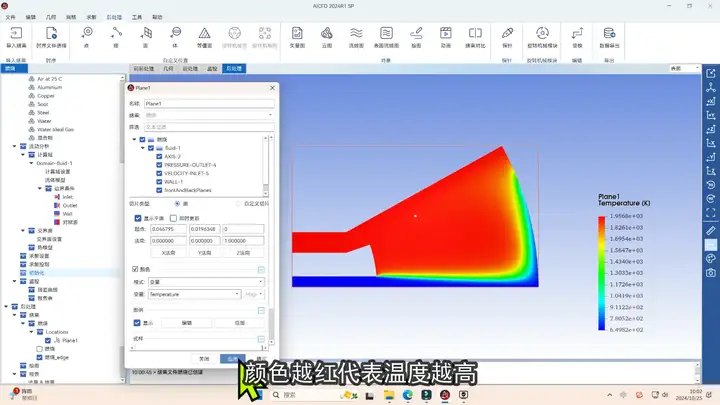Open the 文件 (File) menu

tap(11, 17)
